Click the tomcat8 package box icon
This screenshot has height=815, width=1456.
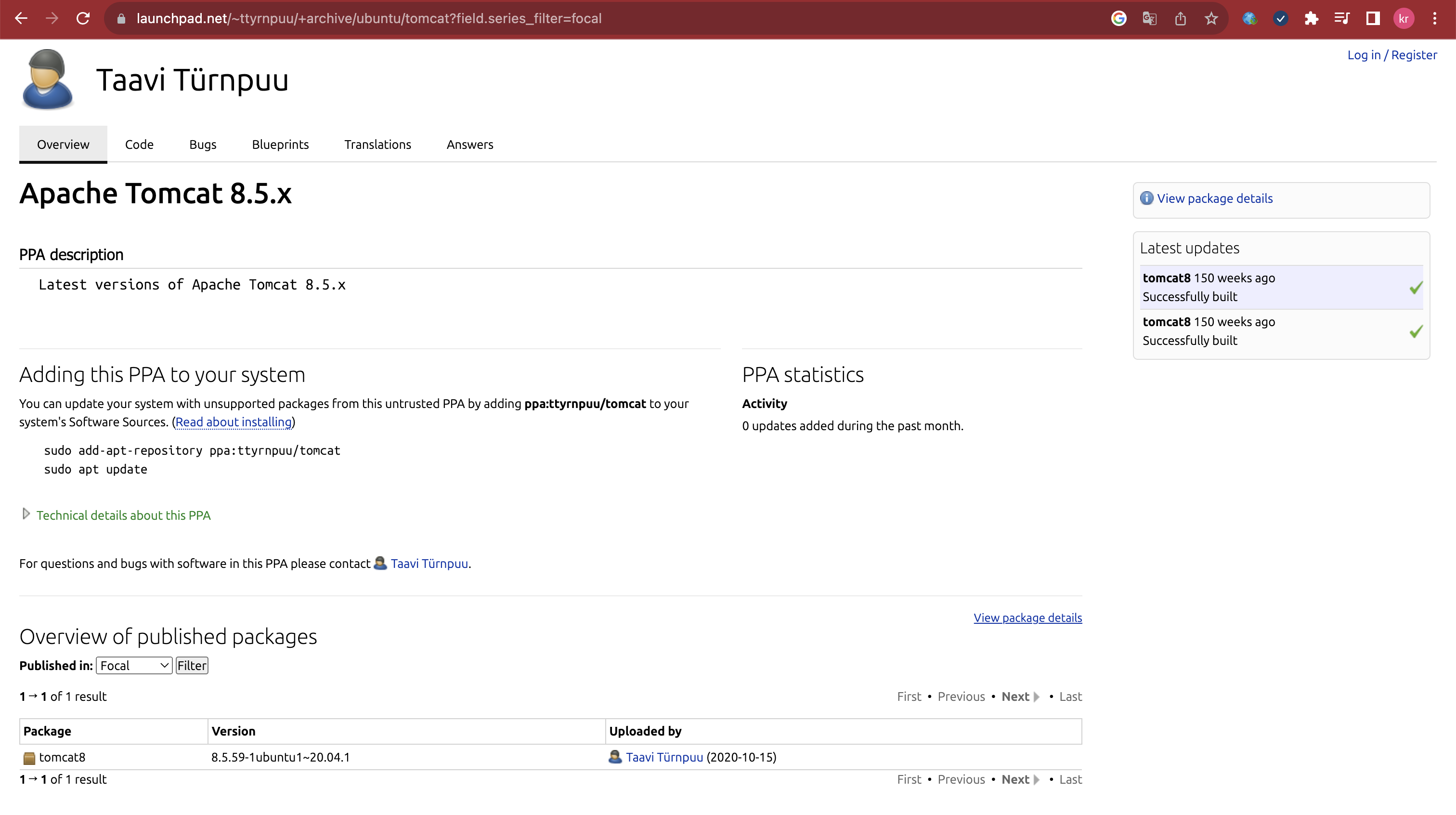(29, 758)
